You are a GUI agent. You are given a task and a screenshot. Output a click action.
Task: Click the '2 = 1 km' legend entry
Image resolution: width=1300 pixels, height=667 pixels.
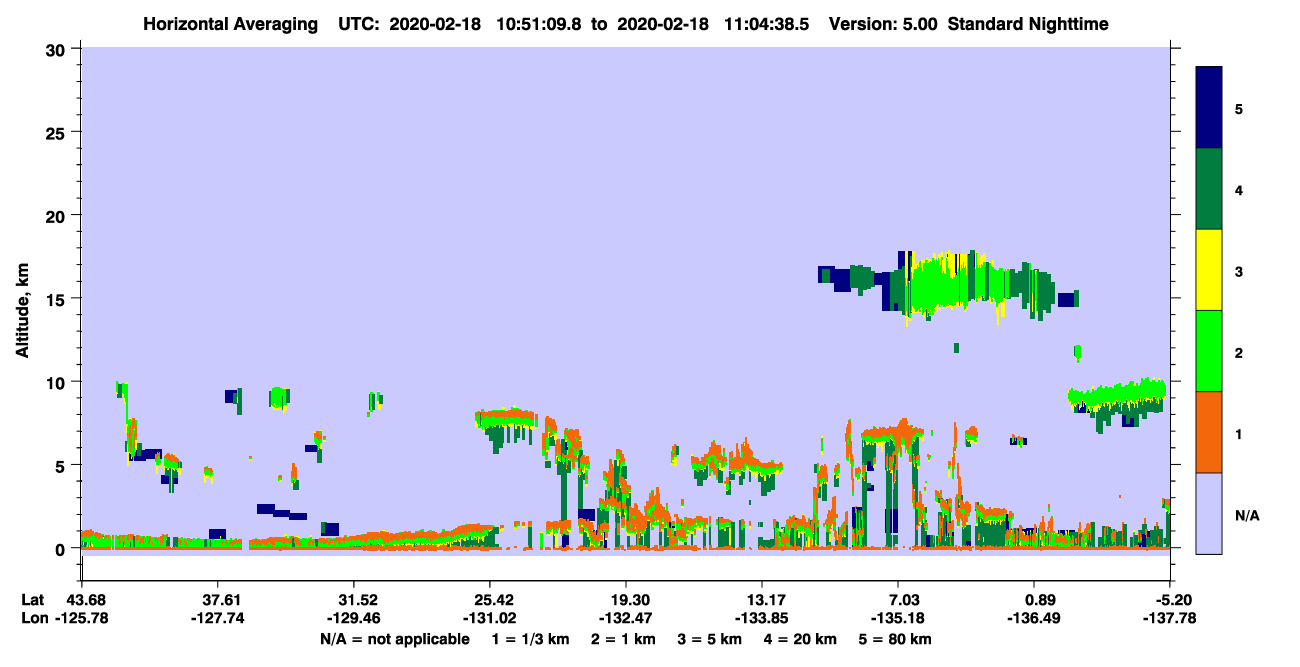[x=622, y=639]
